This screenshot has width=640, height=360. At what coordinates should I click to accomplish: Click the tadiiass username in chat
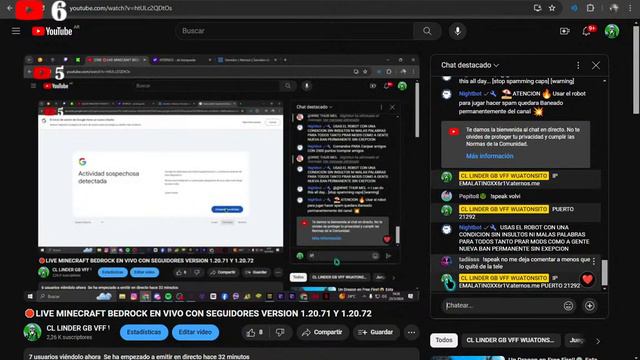coord(469,260)
